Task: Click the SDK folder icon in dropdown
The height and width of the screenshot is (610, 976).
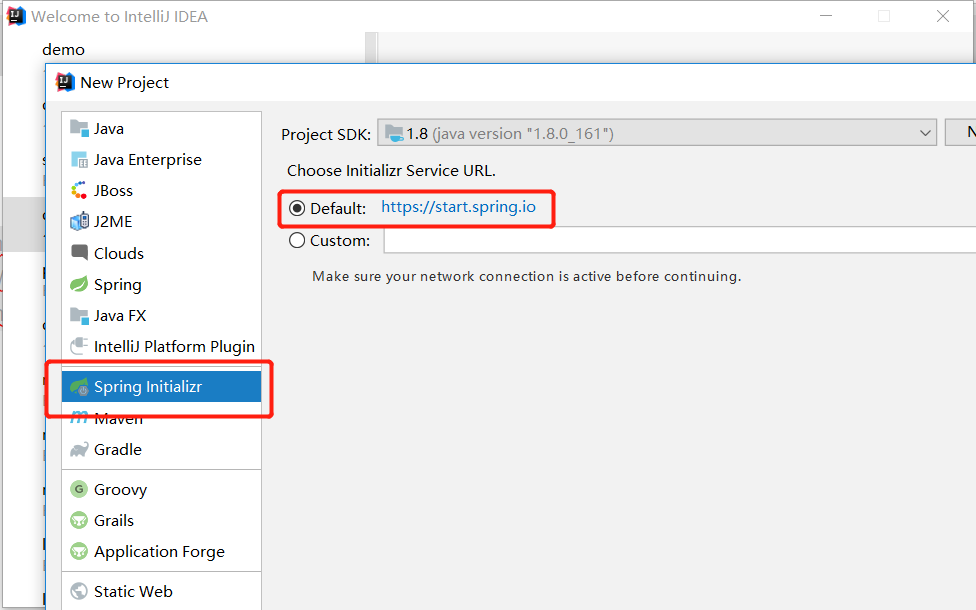Action: pyautogui.click(x=394, y=133)
